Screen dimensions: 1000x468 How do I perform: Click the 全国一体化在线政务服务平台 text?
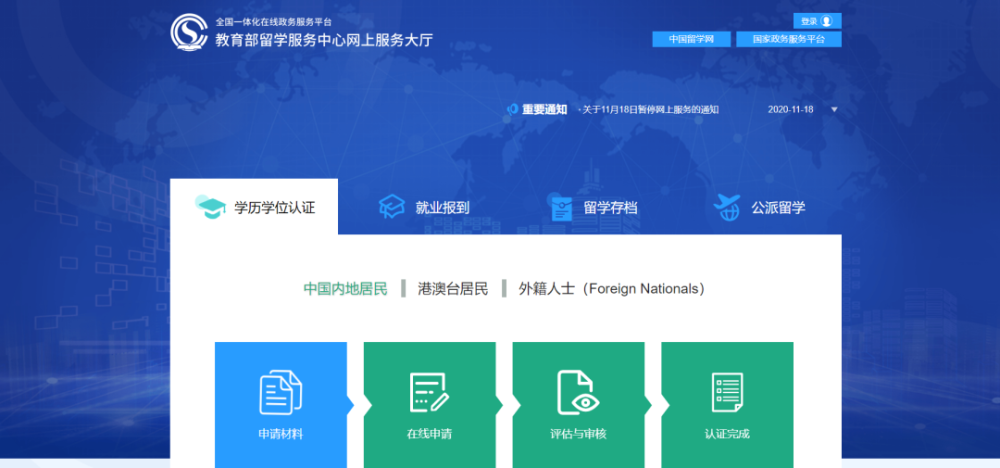tap(274, 22)
